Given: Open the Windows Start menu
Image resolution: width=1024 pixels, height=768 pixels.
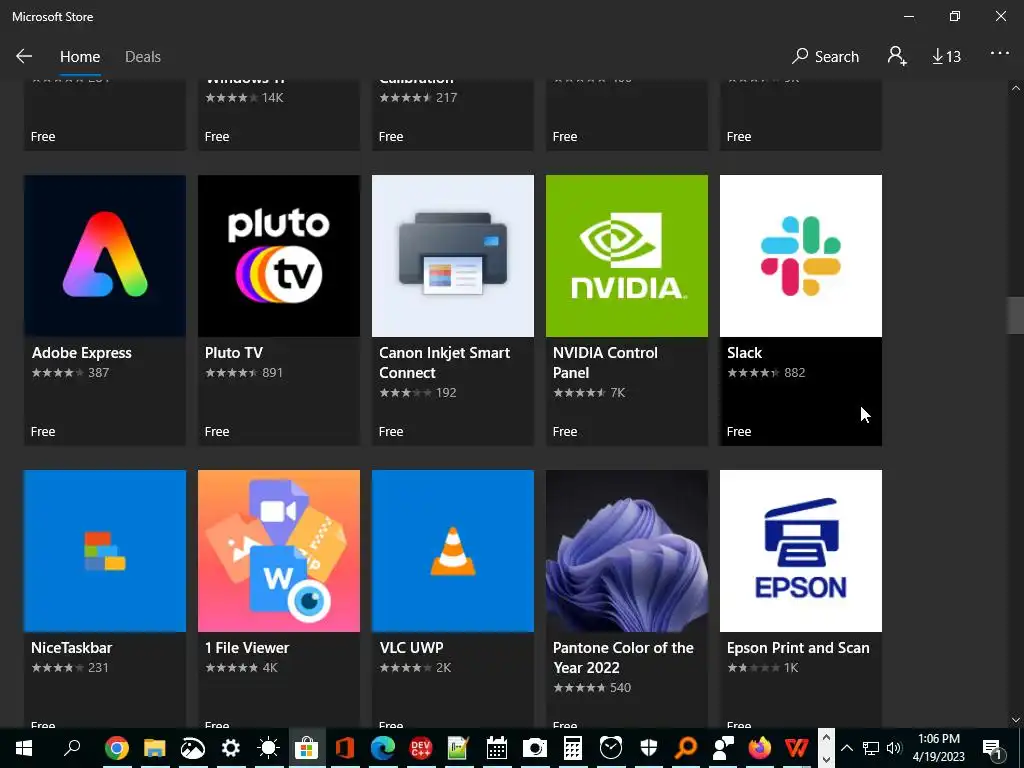Looking at the screenshot, I should tap(24, 748).
